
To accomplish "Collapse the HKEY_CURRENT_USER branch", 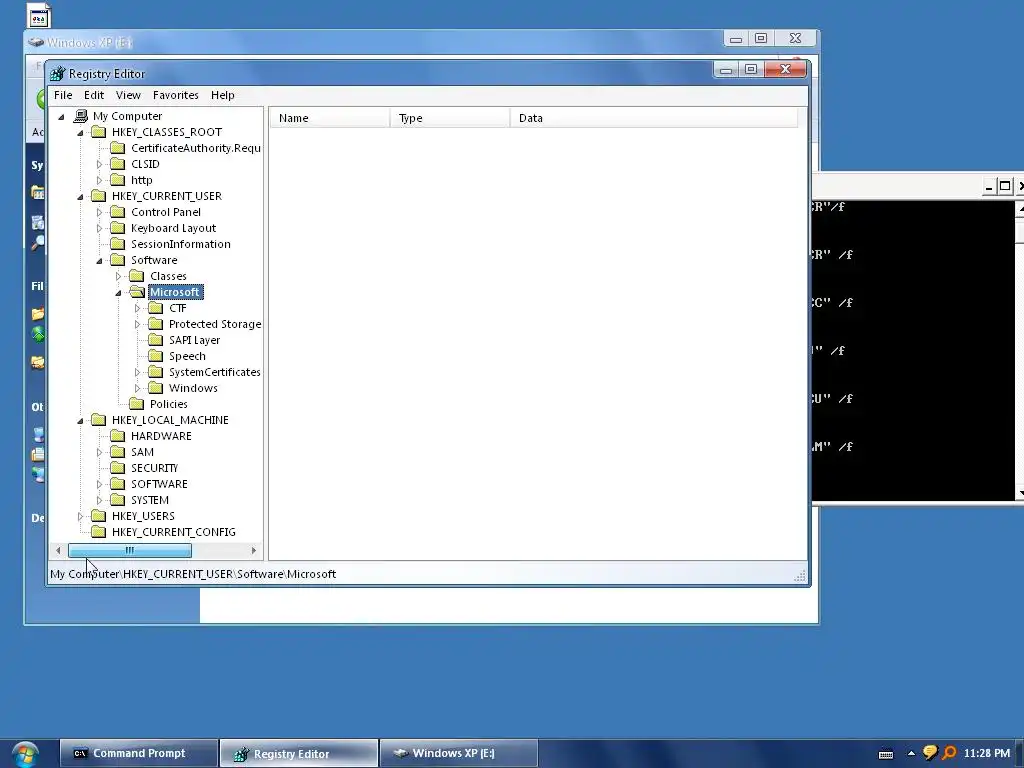I will 80,197.
